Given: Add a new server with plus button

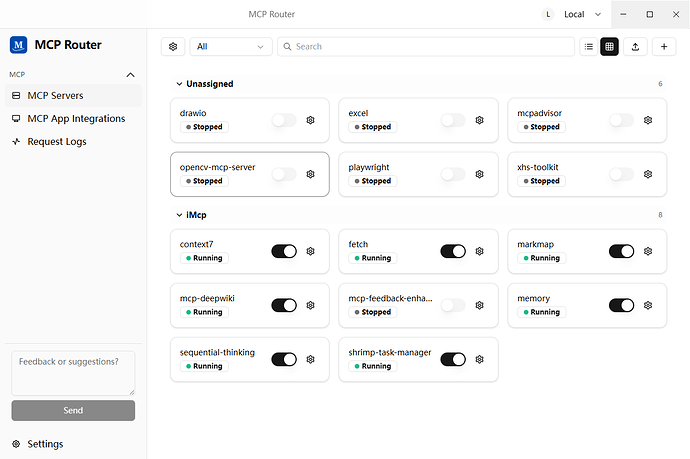Looking at the screenshot, I should point(664,47).
